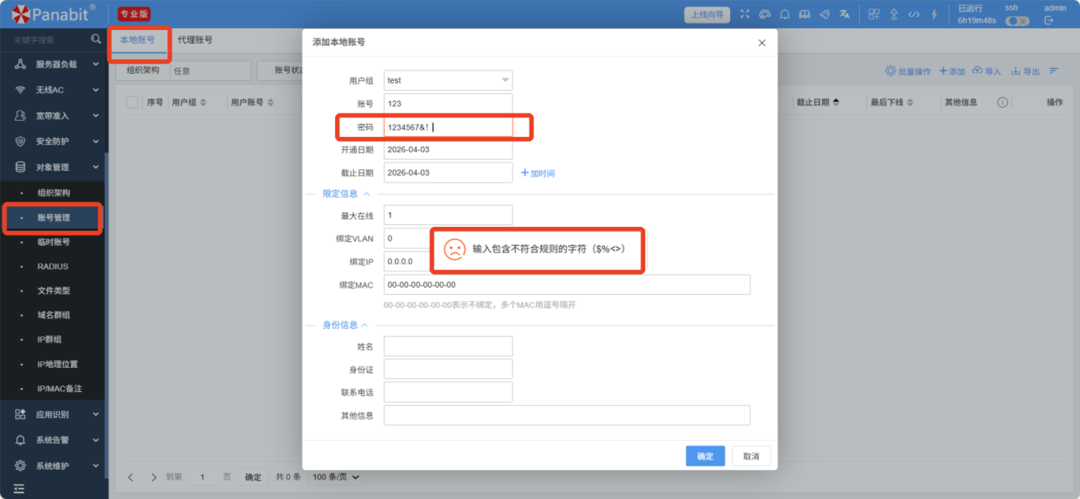Viewport: 1080px width, 499px height.
Task: Open RADIUS in the sidebar
Action: pyautogui.click(x=53, y=266)
